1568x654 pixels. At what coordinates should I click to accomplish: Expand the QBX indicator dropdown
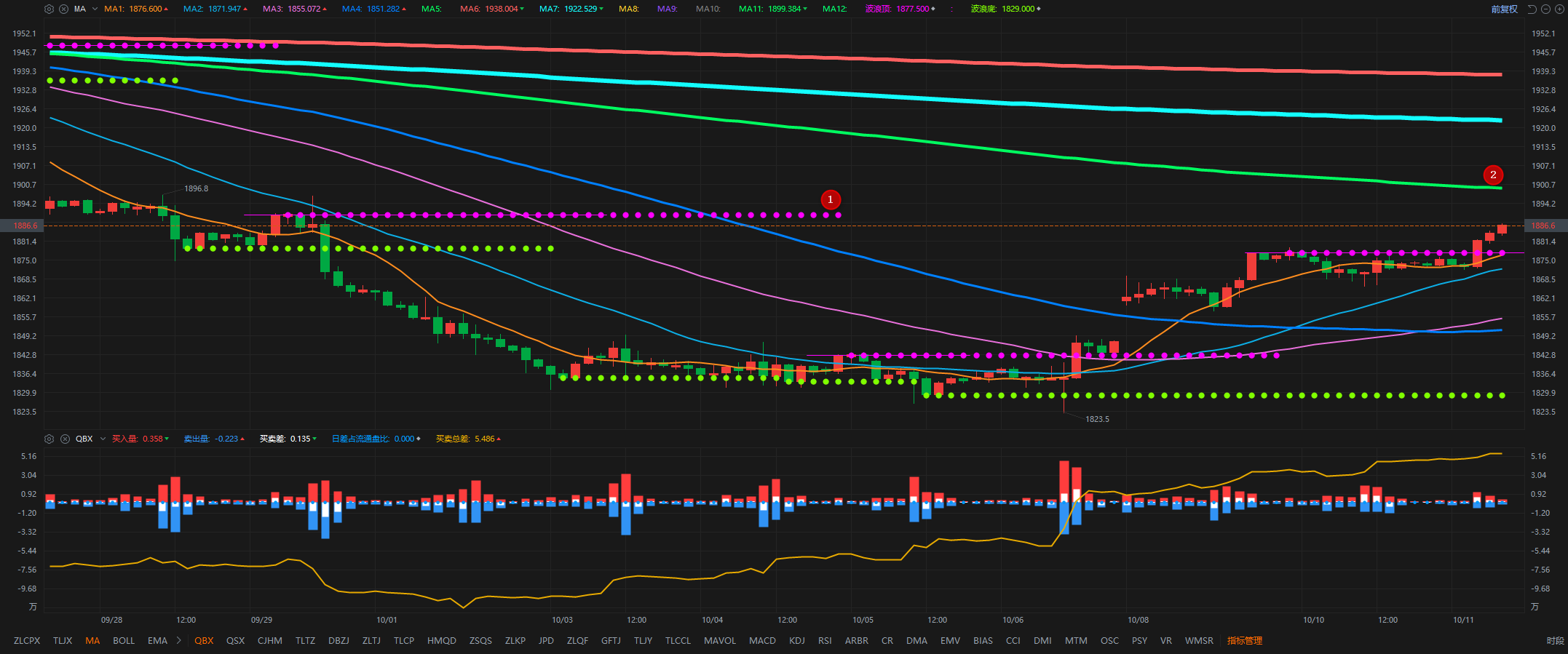pos(103,439)
